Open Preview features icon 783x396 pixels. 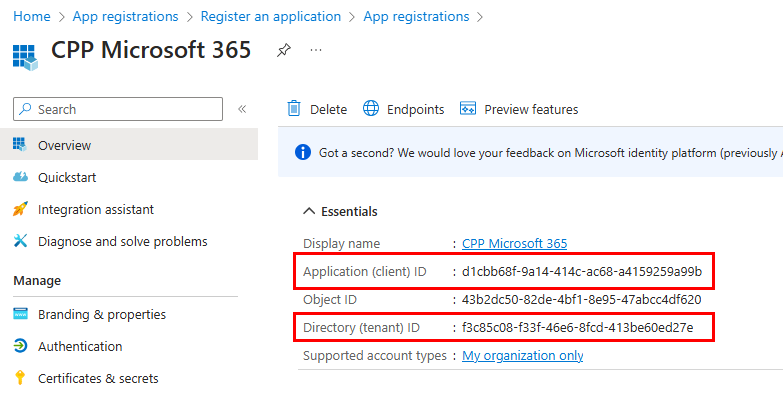coord(467,108)
